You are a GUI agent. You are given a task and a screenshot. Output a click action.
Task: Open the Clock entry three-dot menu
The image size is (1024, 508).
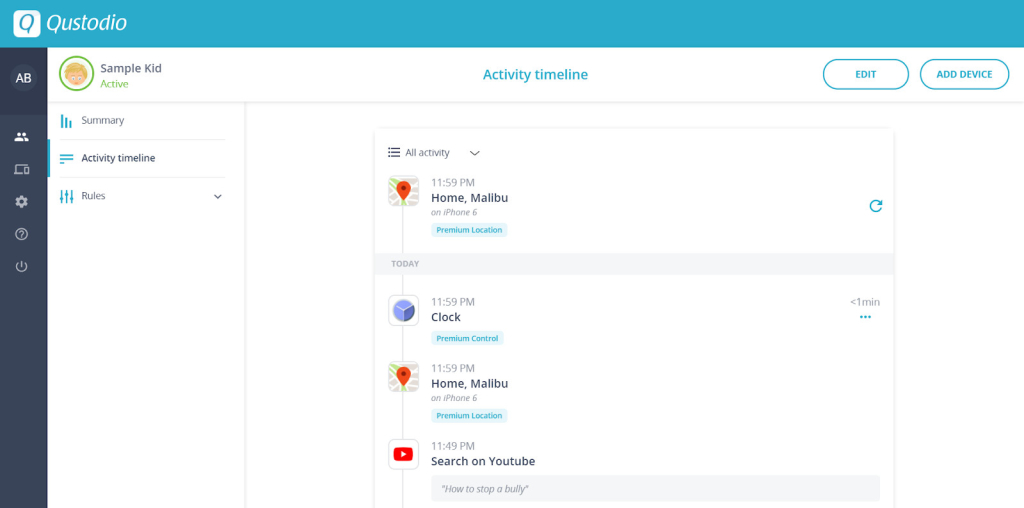865,317
